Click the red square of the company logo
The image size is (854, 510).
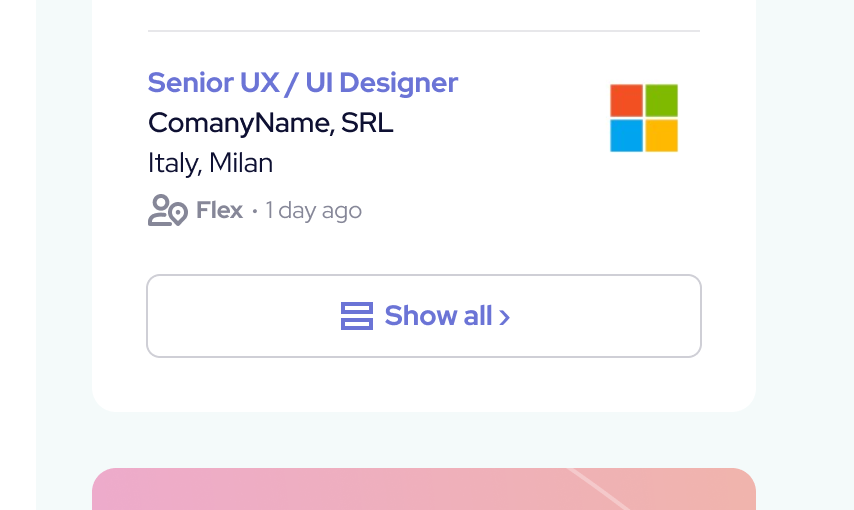tap(626, 100)
